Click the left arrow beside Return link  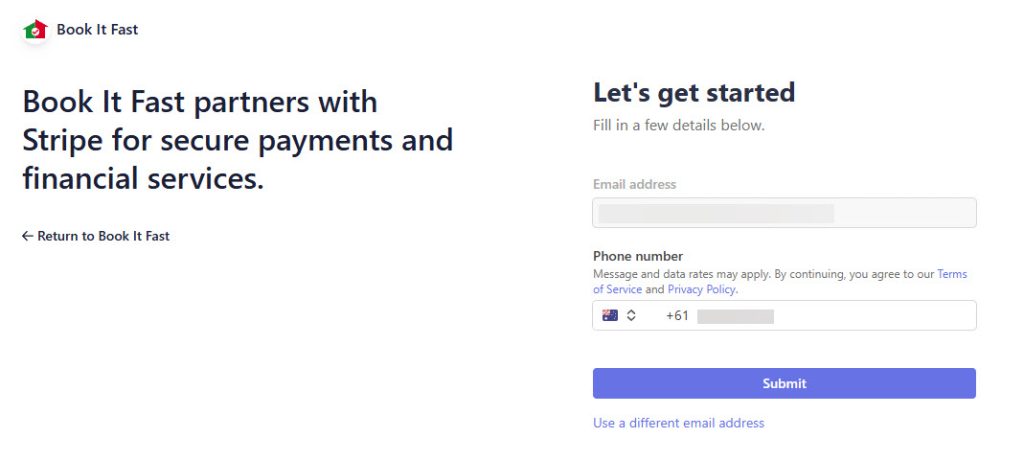28,237
